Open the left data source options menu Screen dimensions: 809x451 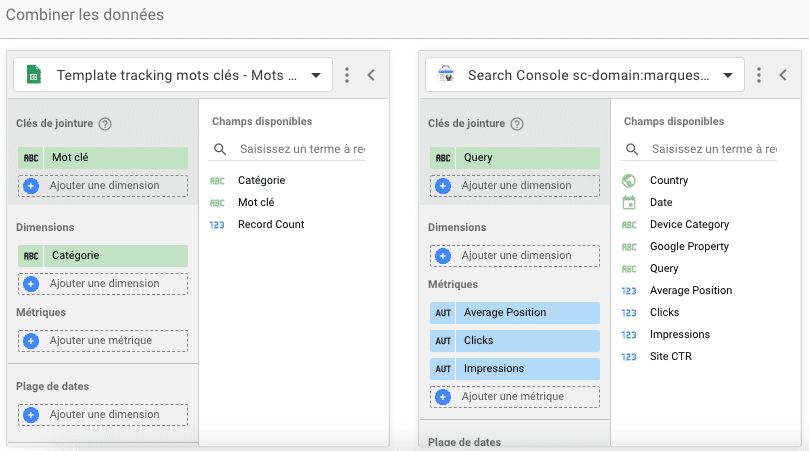point(347,75)
